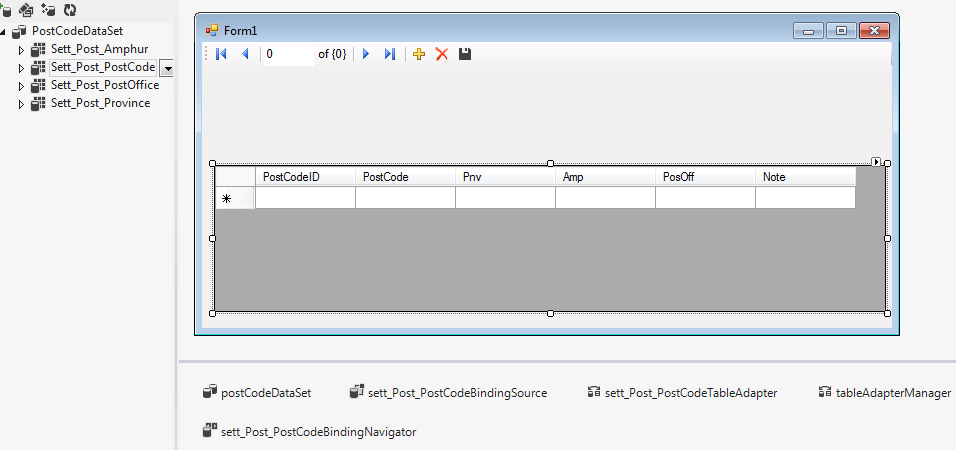Click the Move Last navigator icon

(390, 54)
